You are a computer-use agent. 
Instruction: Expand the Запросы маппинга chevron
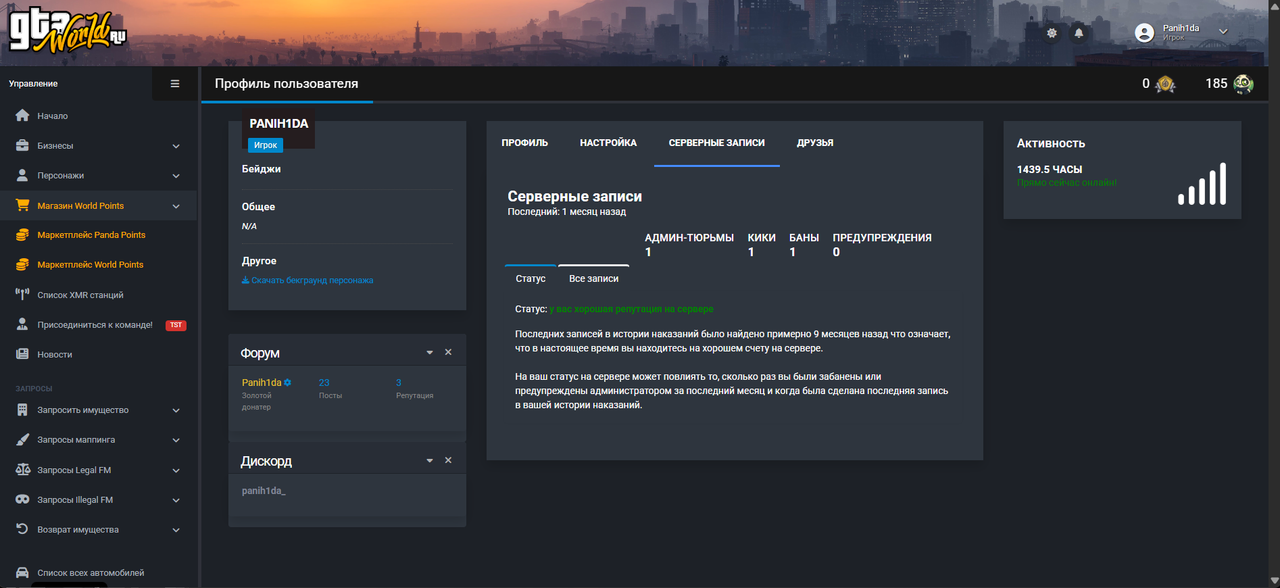pos(176,440)
